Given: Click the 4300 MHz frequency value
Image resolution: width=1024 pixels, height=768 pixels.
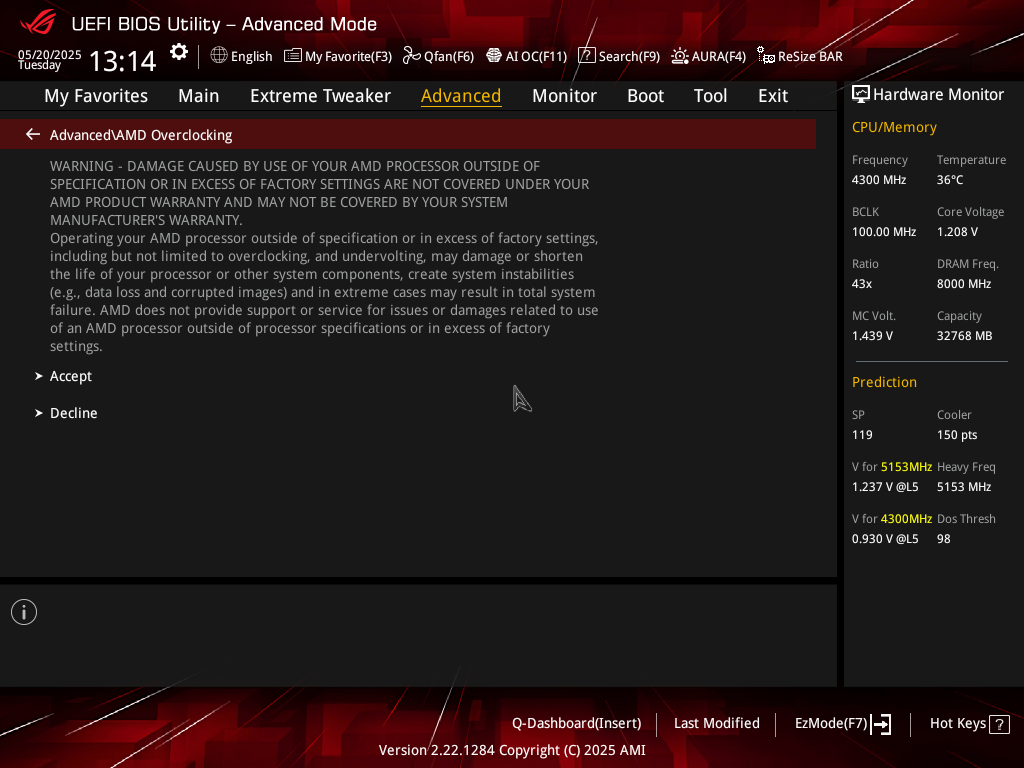Looking at the screenshot, I should [x=879, y=180].
